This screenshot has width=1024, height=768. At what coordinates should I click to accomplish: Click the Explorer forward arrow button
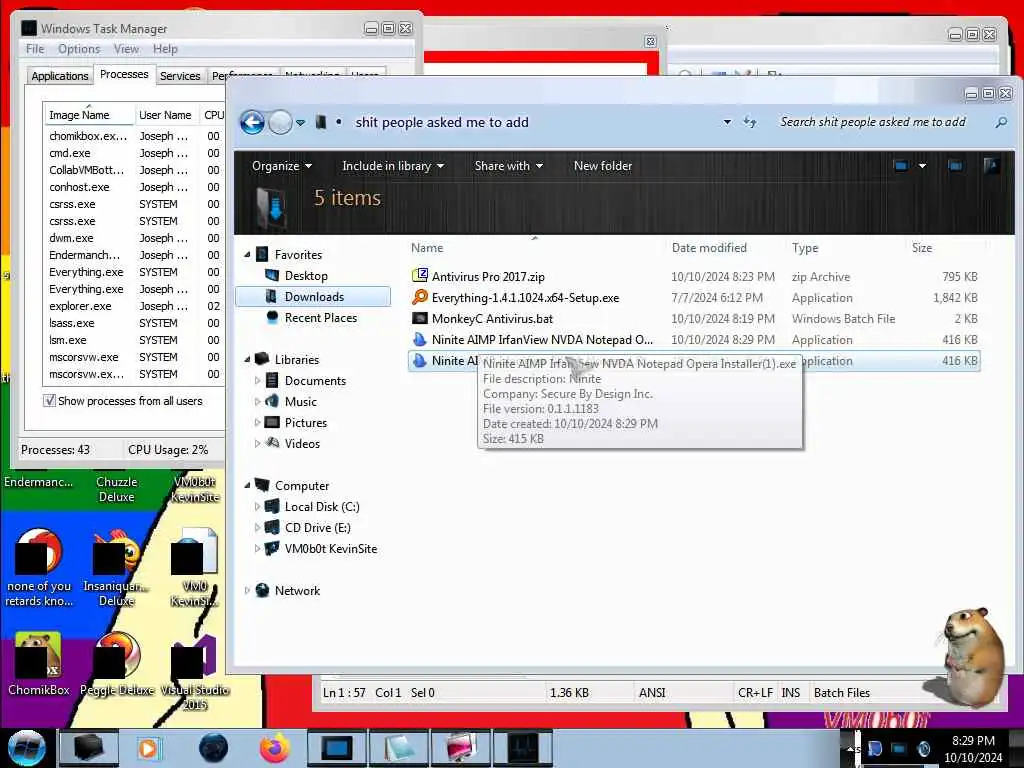(x=280, y=122)
